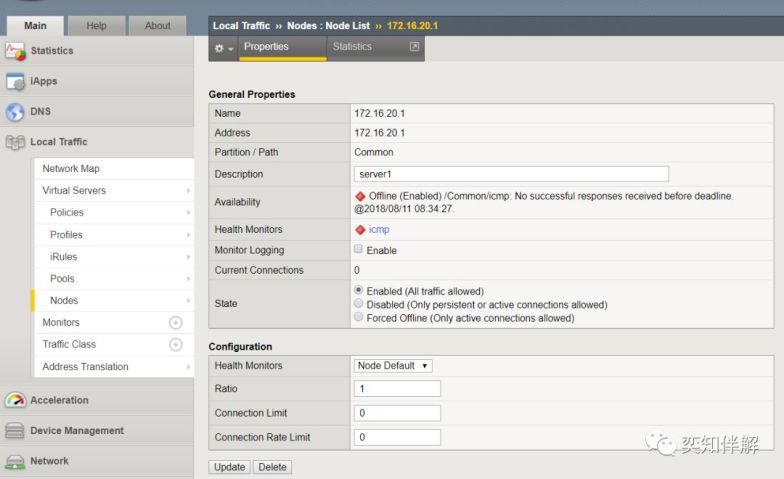Expand the Pools submenu arrow
The image size is (784, 479).
188,278
